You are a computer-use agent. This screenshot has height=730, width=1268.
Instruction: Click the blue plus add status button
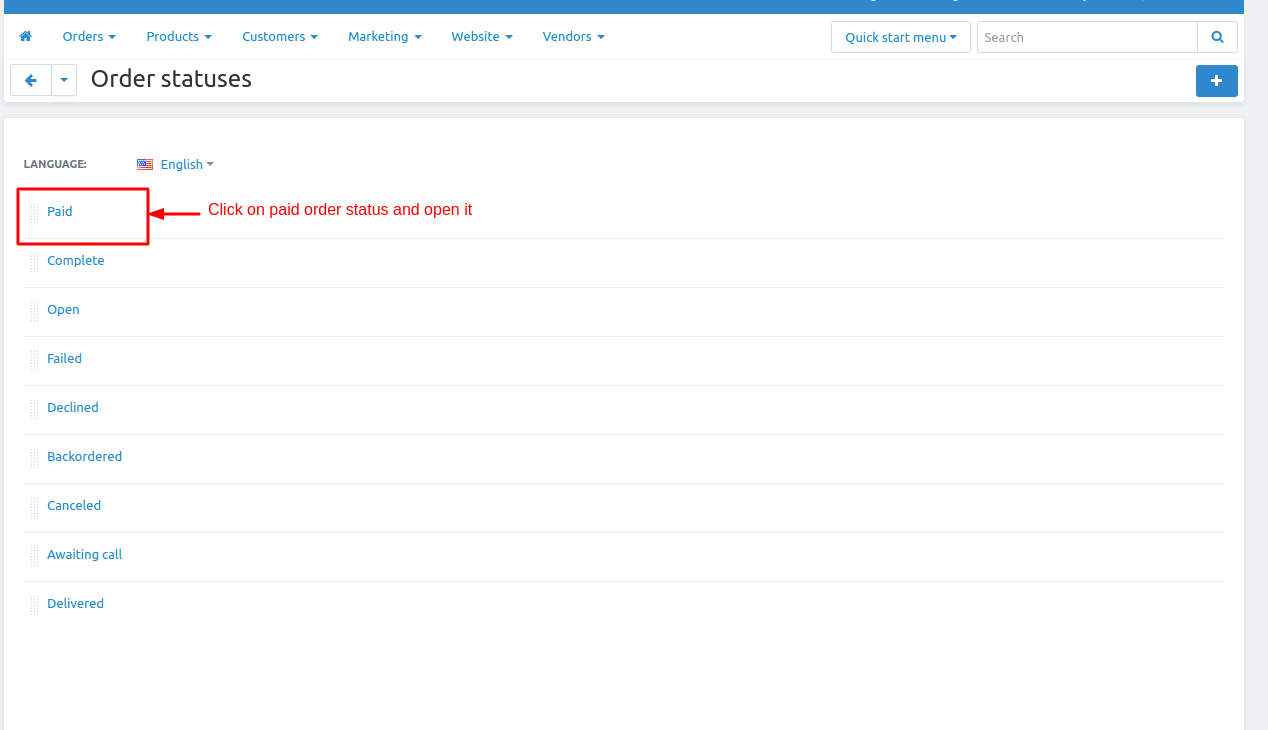point(1216,81)
